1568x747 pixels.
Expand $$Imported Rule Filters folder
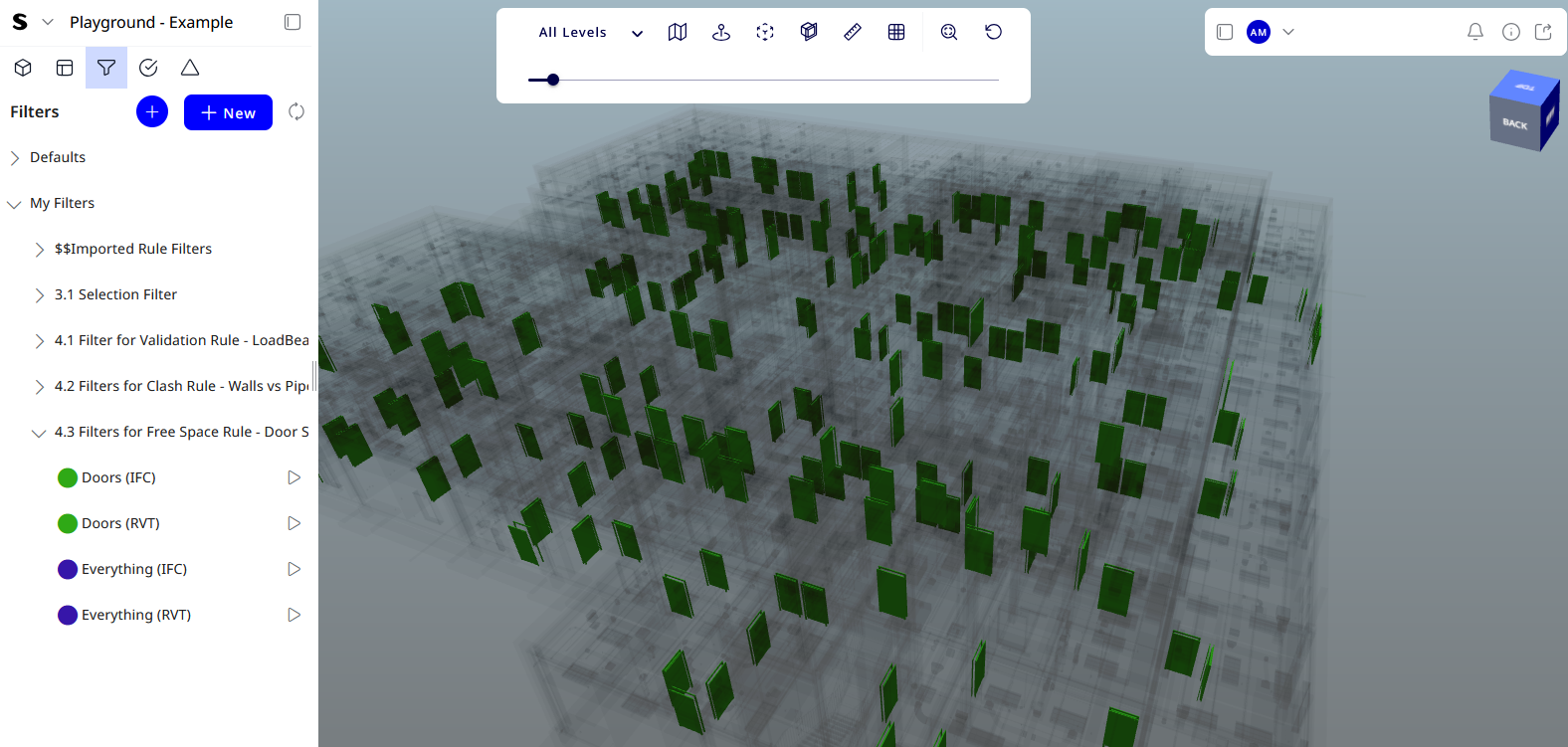click(x=40, y=250)
